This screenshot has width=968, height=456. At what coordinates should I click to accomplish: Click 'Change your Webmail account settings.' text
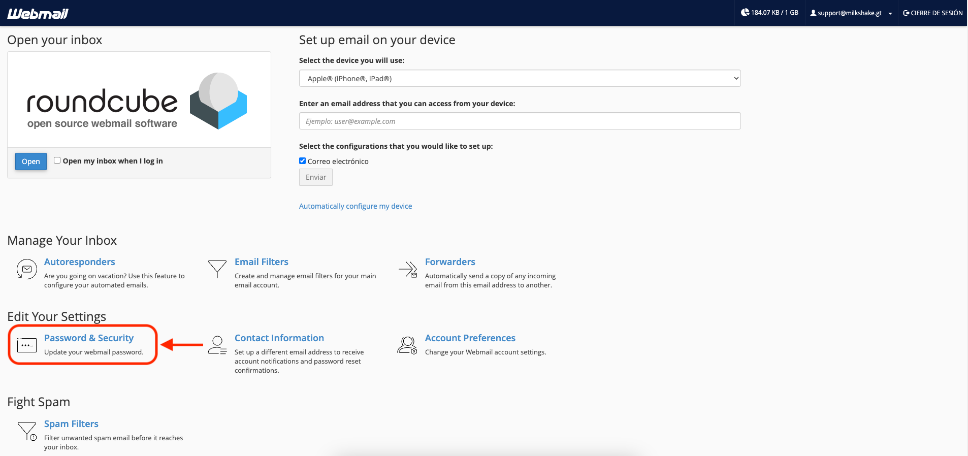486,352
